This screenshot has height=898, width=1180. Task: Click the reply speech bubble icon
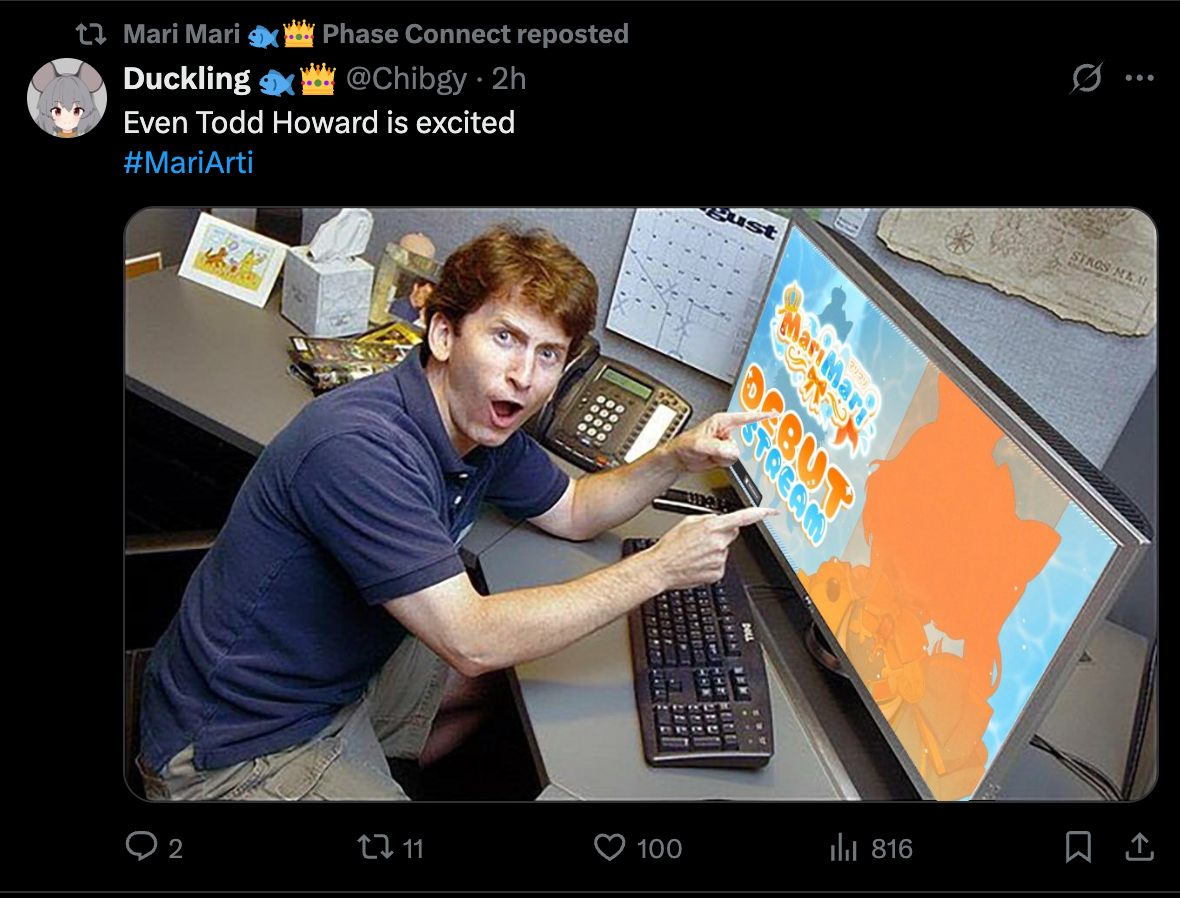[141, 846]
